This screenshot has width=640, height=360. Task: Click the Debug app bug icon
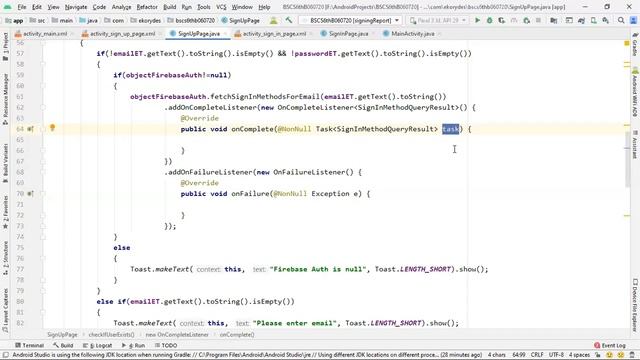tap(489, 20)
